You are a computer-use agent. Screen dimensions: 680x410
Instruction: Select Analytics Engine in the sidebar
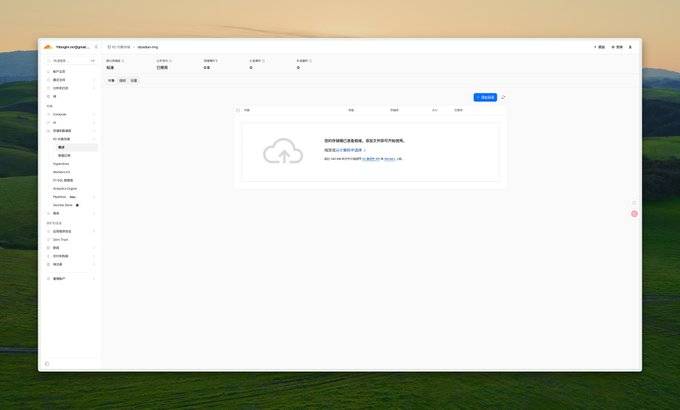pyautogui.click(x=65, y=188)
